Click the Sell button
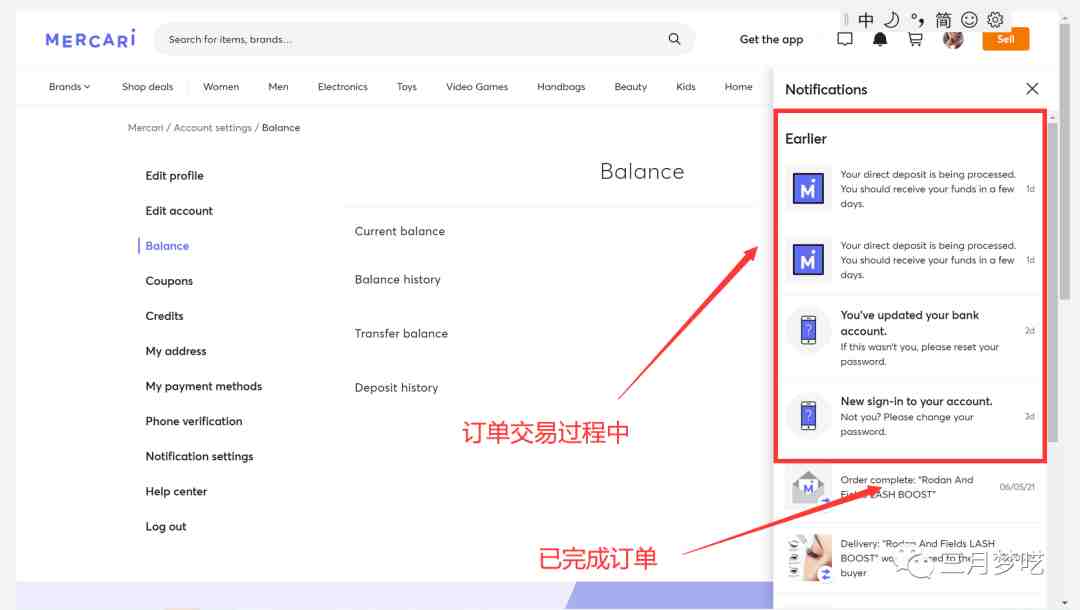 coord(1006,39)
